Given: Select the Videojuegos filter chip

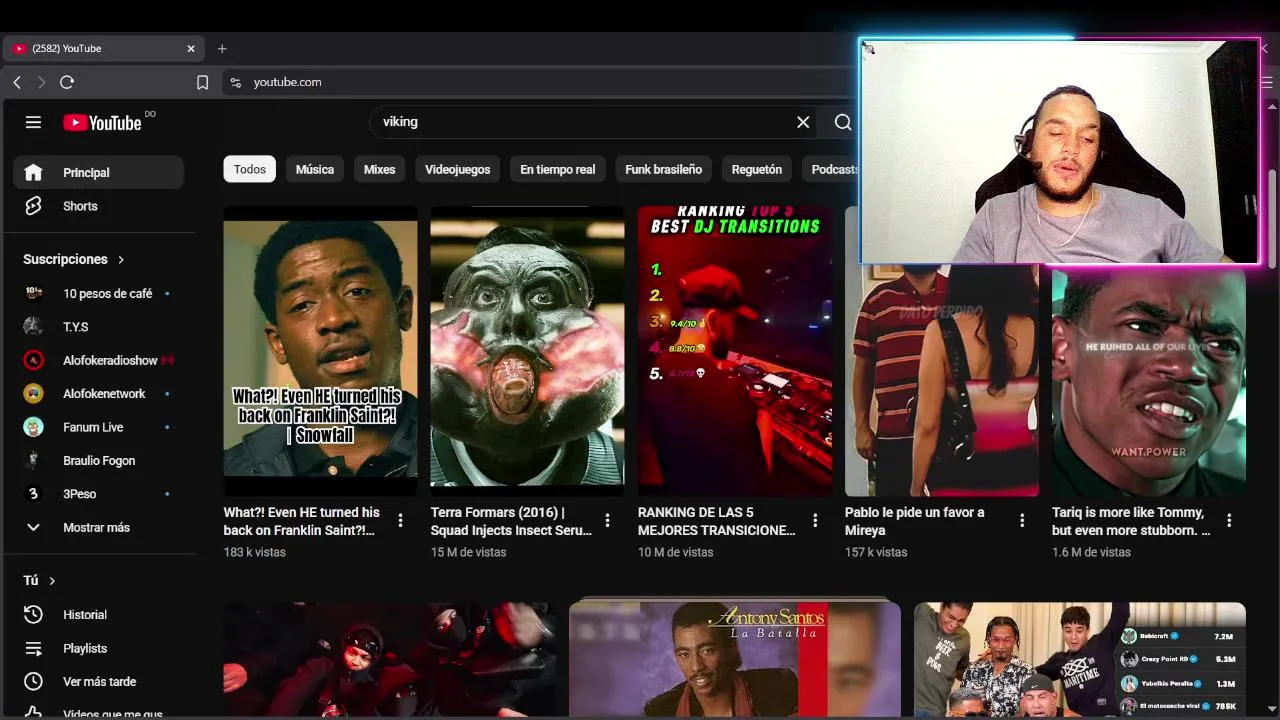Looking at the screenshot, I should click(x=457, y=169).
